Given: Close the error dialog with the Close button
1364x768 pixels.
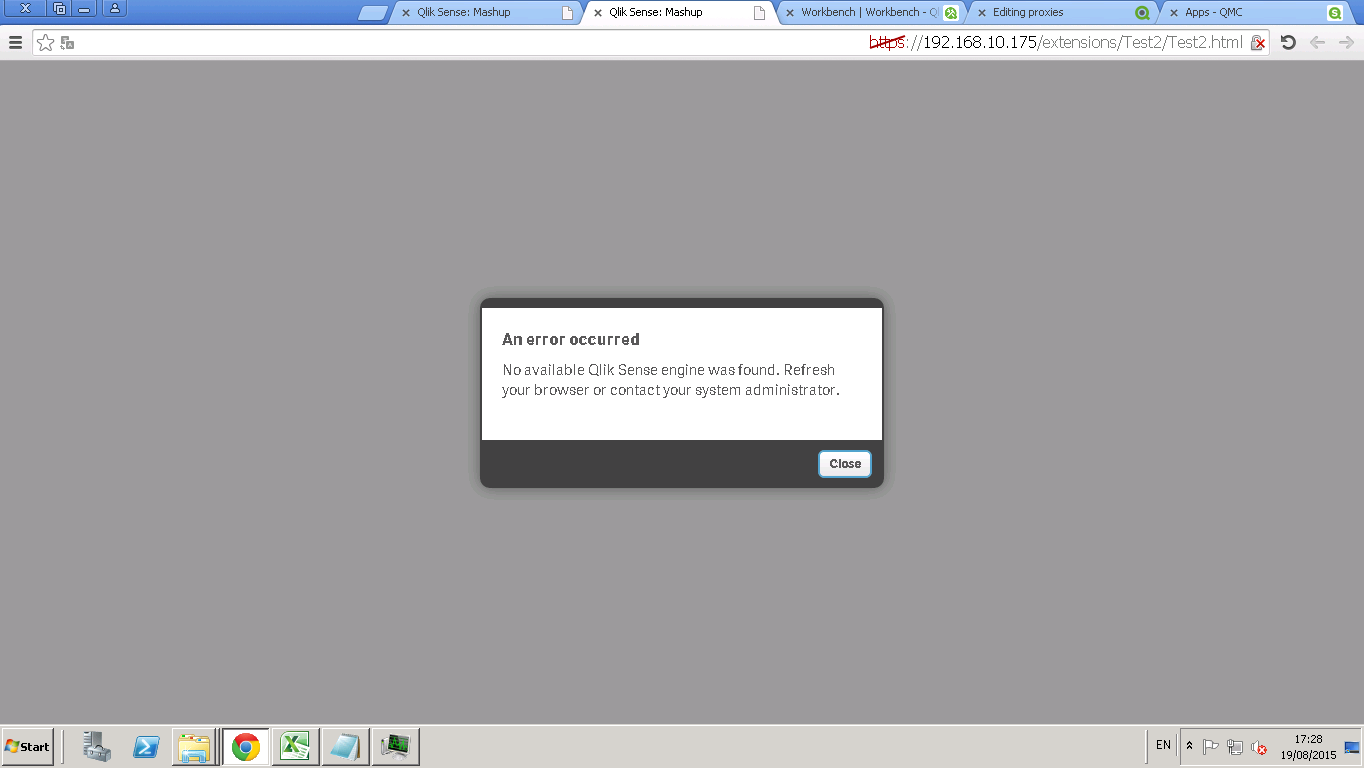Looking at the screenshot, I should (x=845, y=464).
